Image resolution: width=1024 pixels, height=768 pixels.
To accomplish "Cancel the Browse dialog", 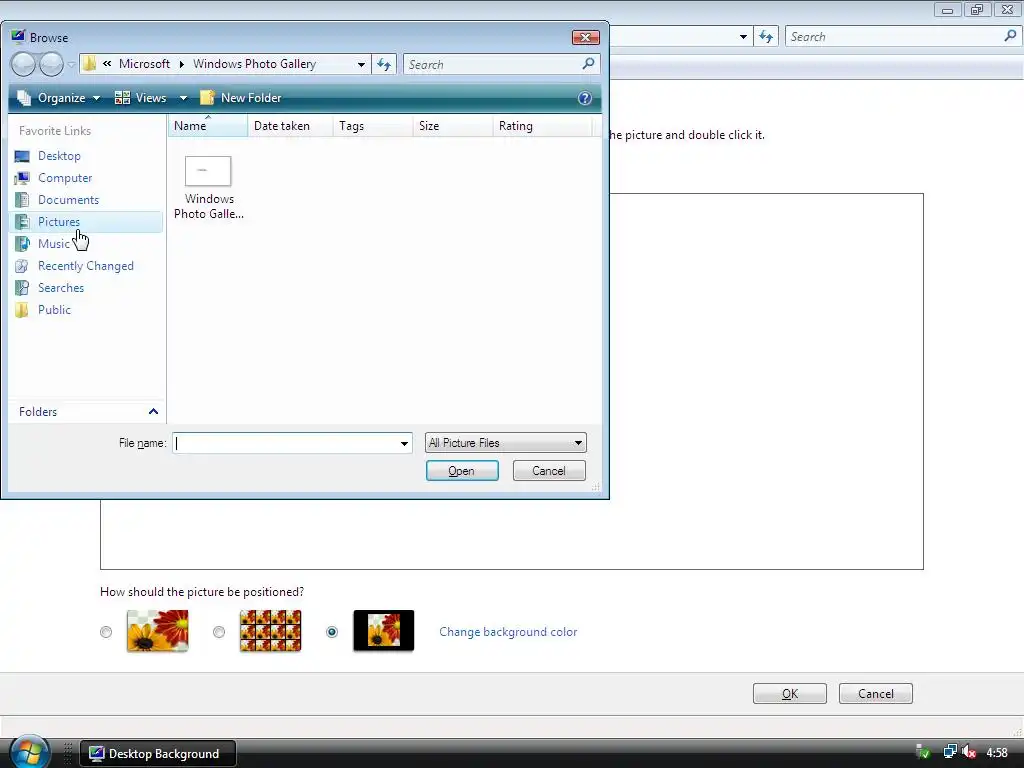I will tap(549, 471).
